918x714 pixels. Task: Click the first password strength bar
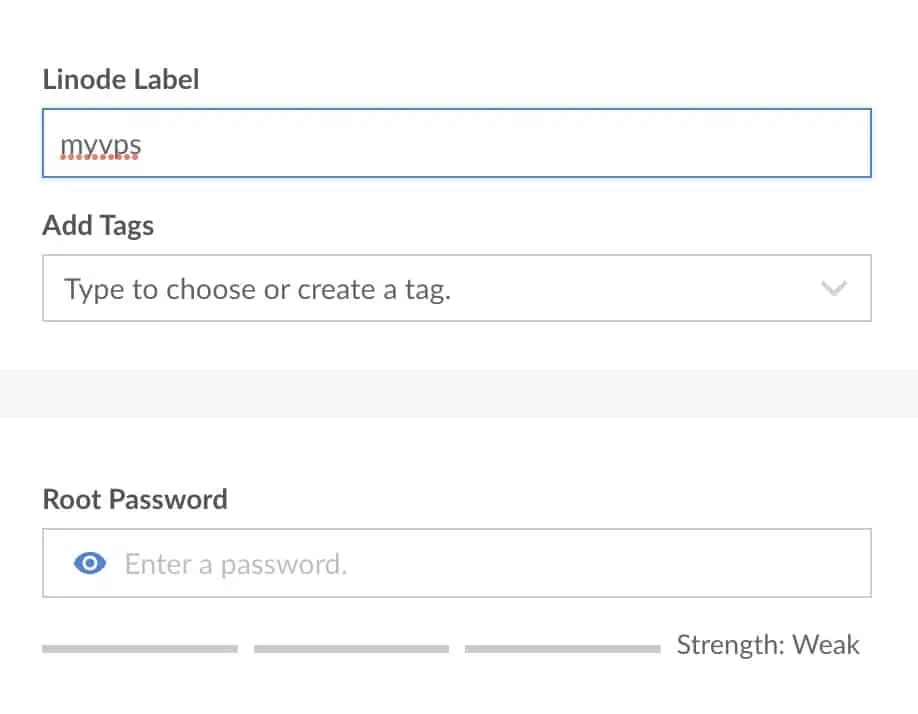[x=140, y=649]
